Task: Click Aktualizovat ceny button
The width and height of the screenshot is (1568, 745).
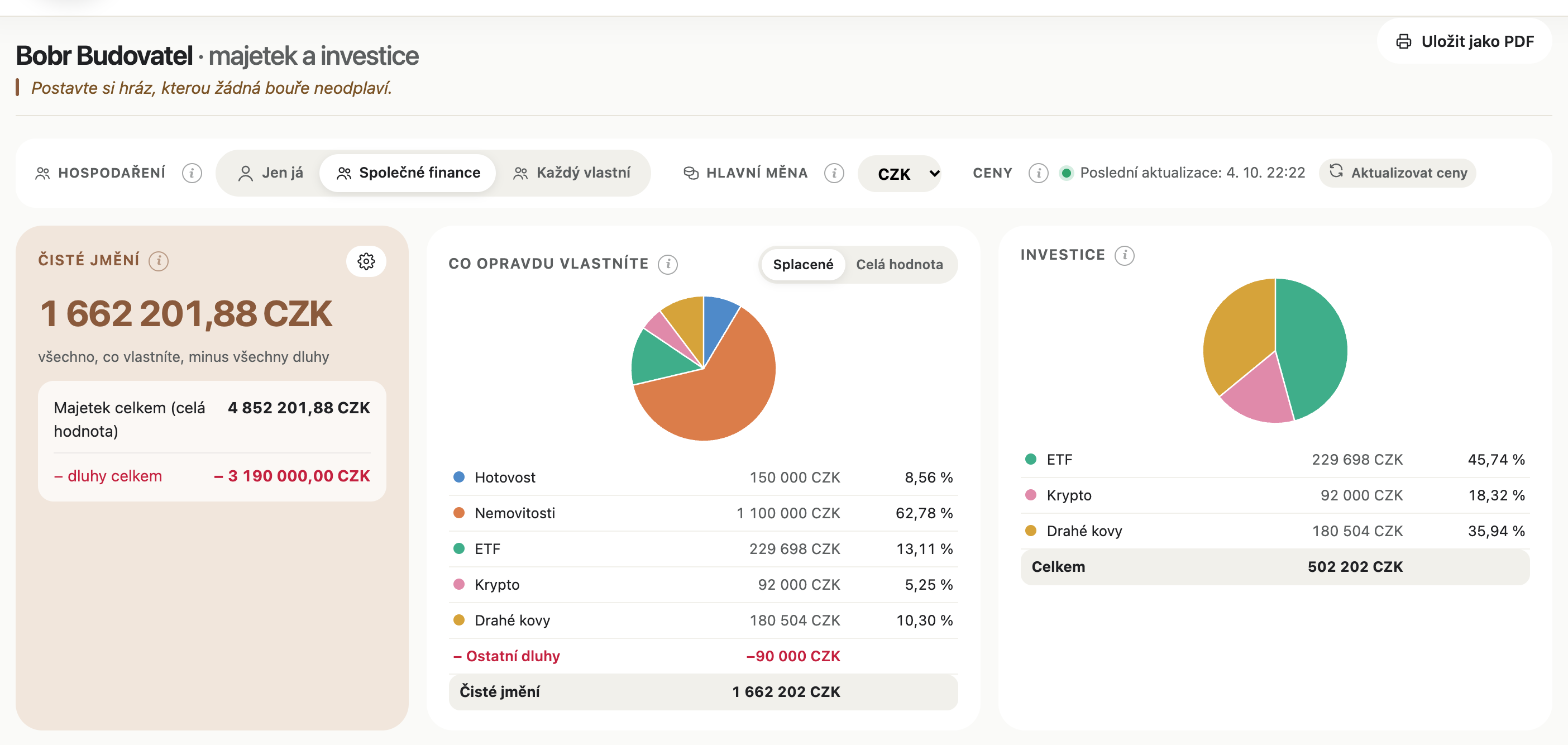Action: (x=1397, y=173)
